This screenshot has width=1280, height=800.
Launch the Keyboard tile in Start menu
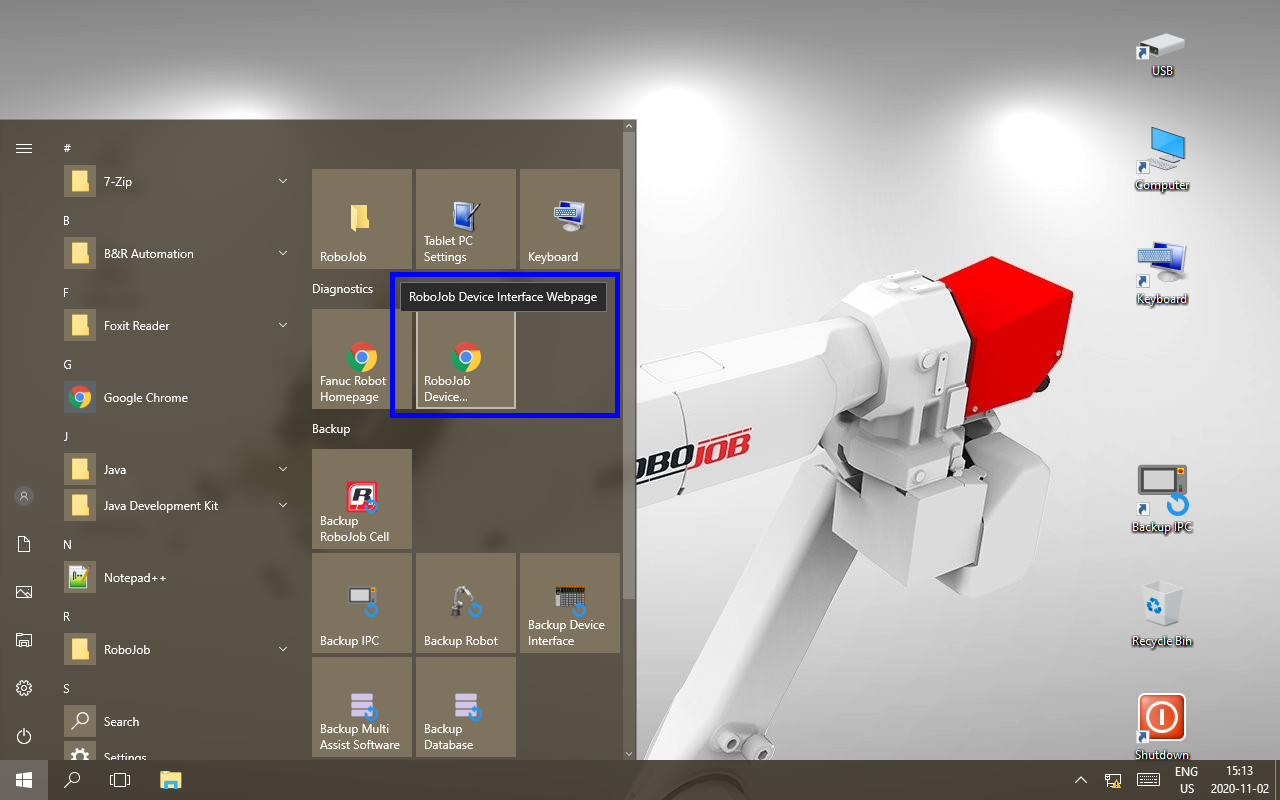tap(570, 219)
